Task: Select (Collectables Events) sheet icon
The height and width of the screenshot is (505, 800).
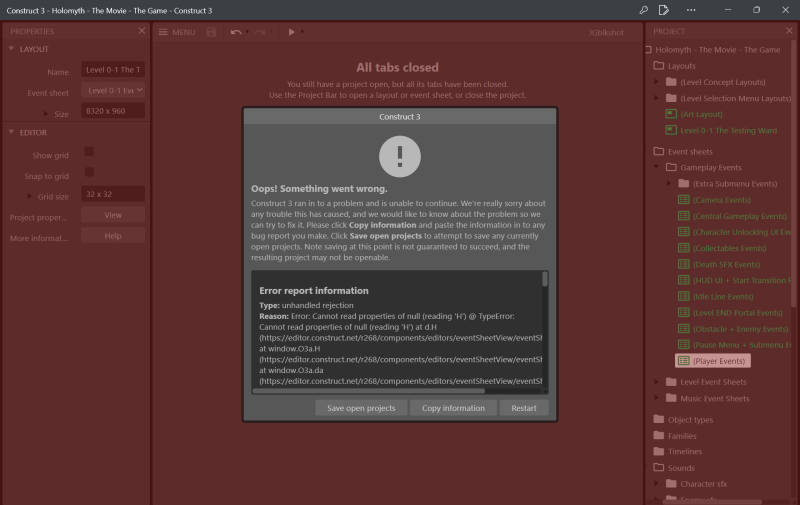Action: [x=684, y=248]
